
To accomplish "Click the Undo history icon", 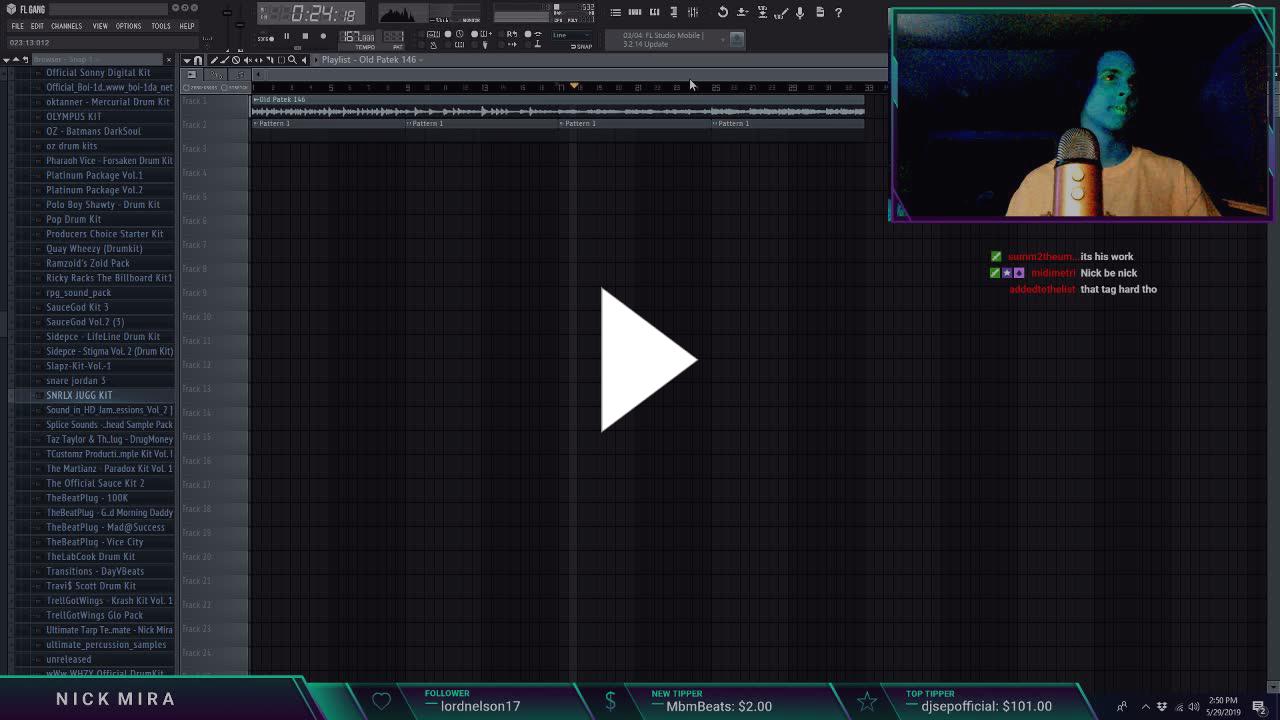I will (723, 12).
